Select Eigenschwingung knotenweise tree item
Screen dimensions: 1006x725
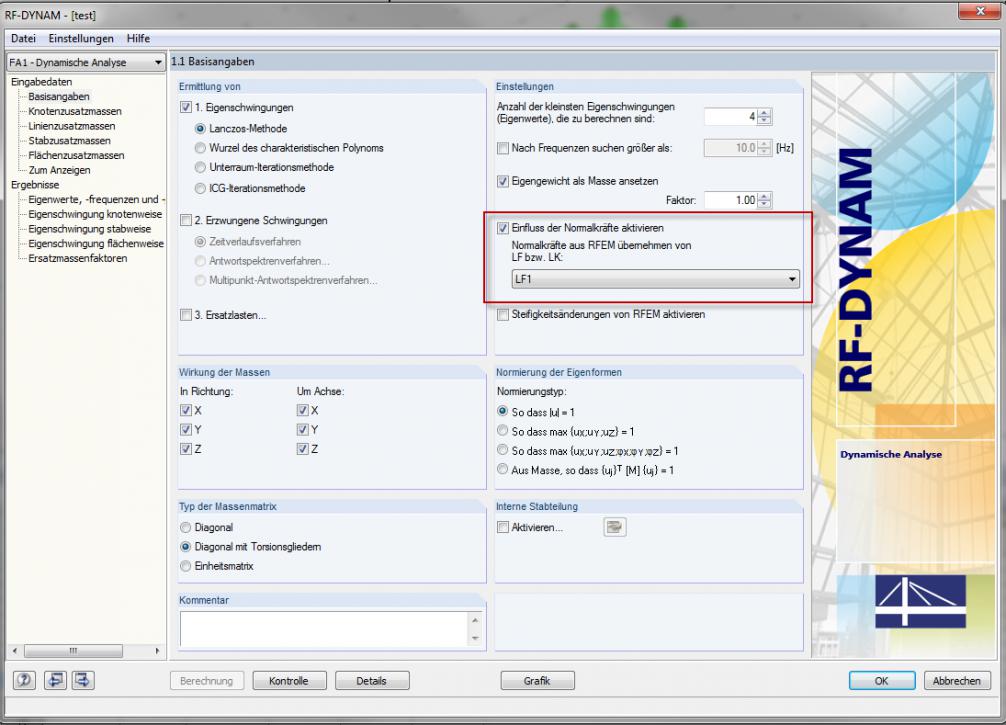coord(95,214)
